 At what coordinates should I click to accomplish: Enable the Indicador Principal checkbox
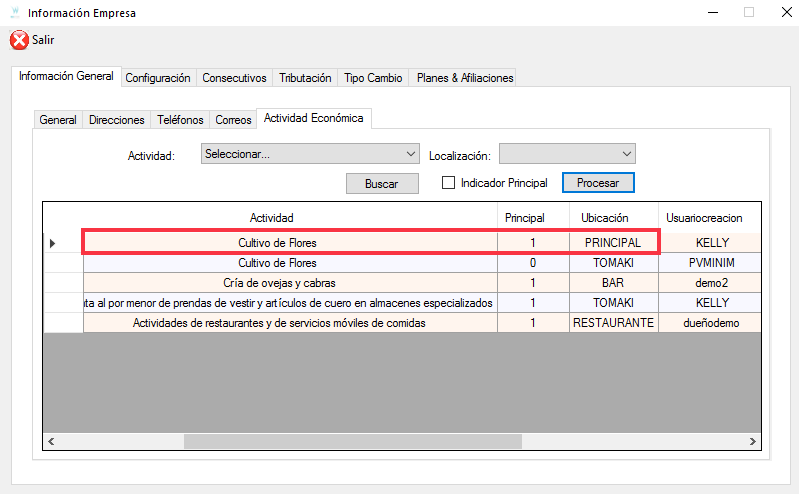(449, 183)
